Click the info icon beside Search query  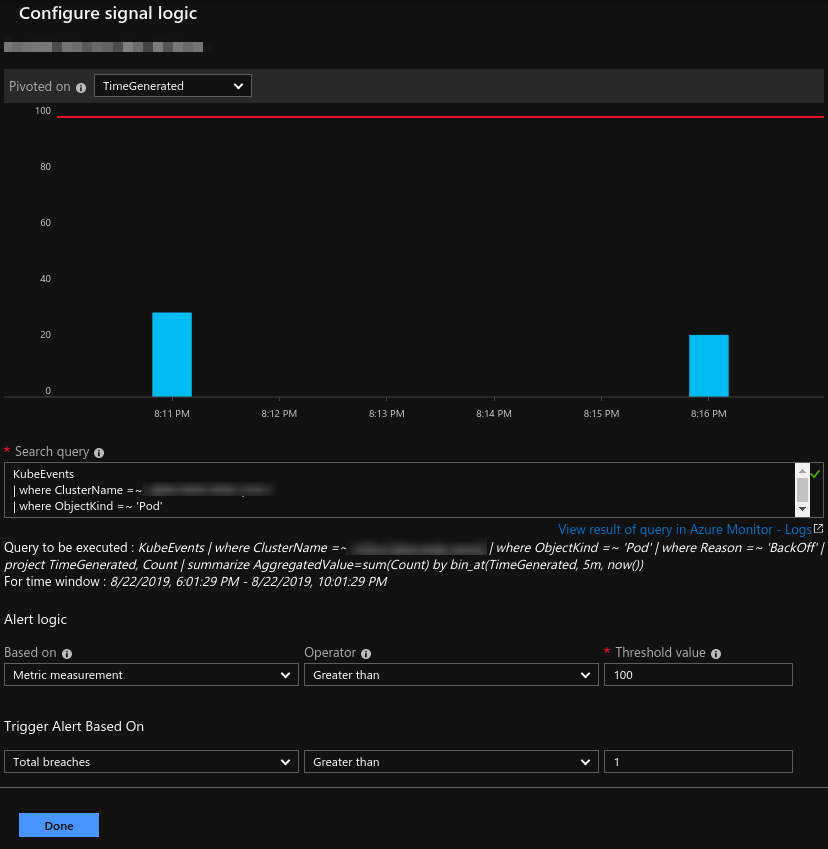pos(98,452)
